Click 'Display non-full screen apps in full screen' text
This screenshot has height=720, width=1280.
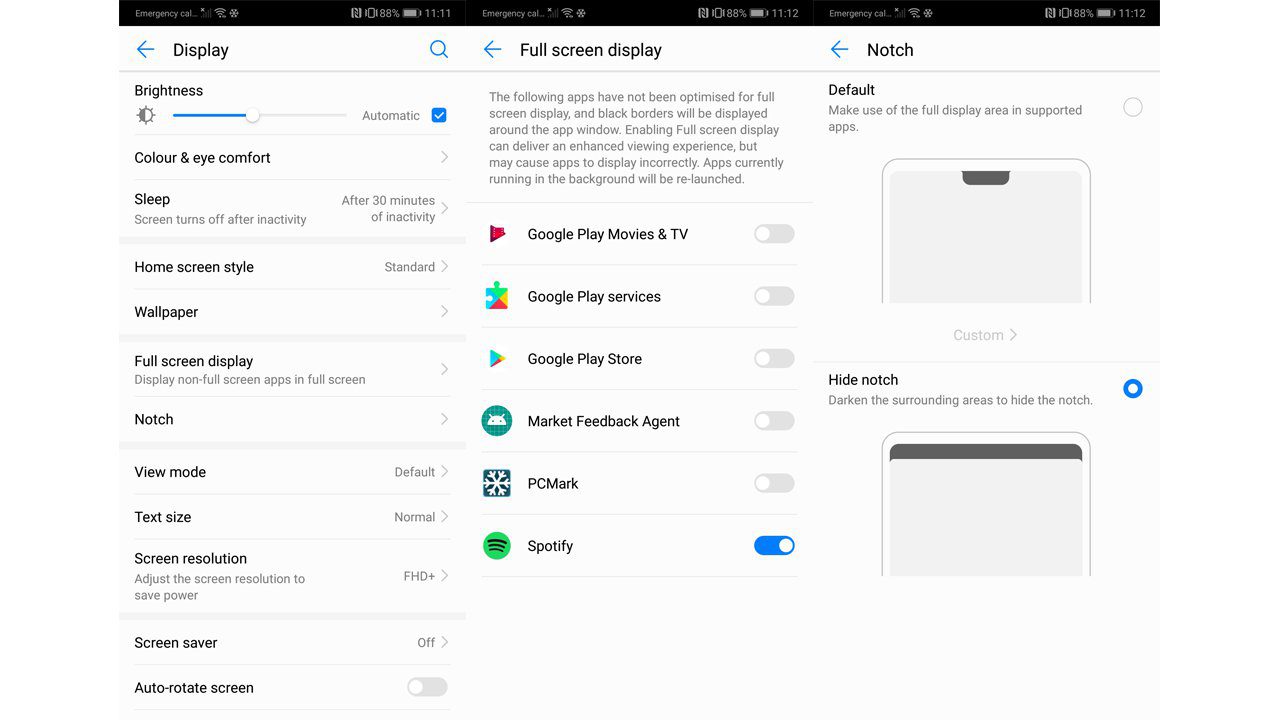click(x=250, y=379)
